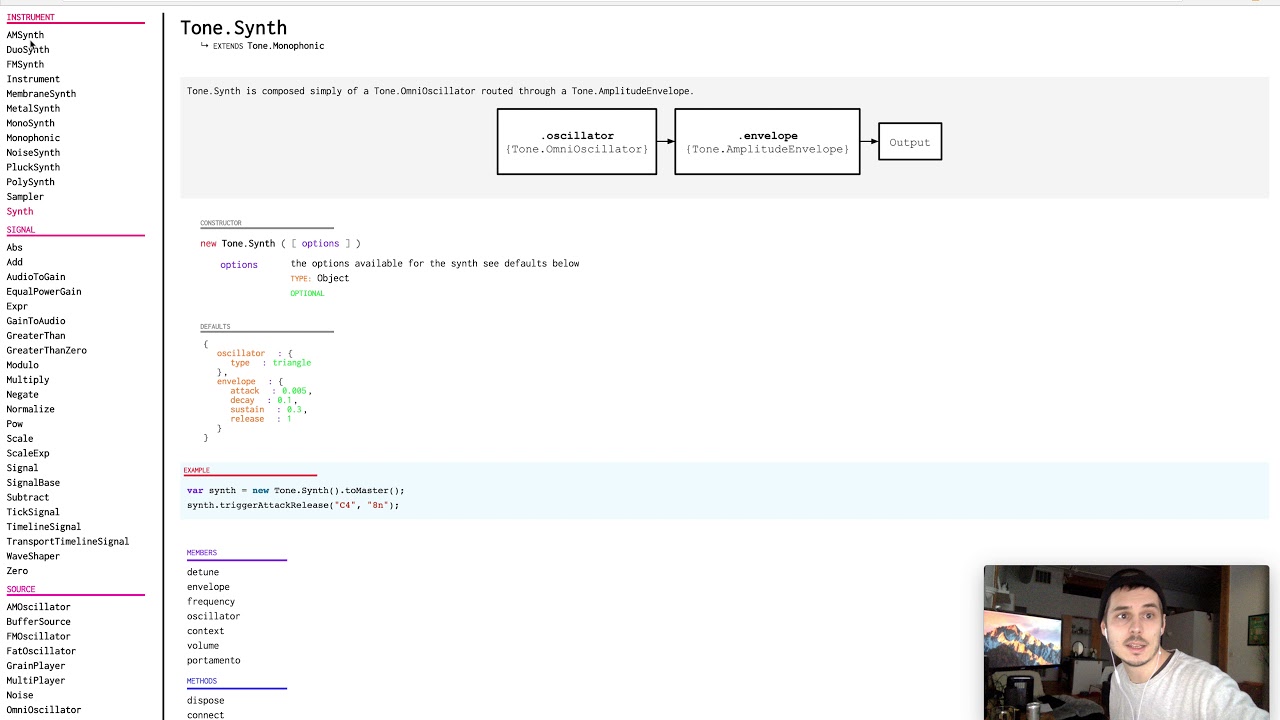Open the DuoSynth instrument page

point(27,50)
